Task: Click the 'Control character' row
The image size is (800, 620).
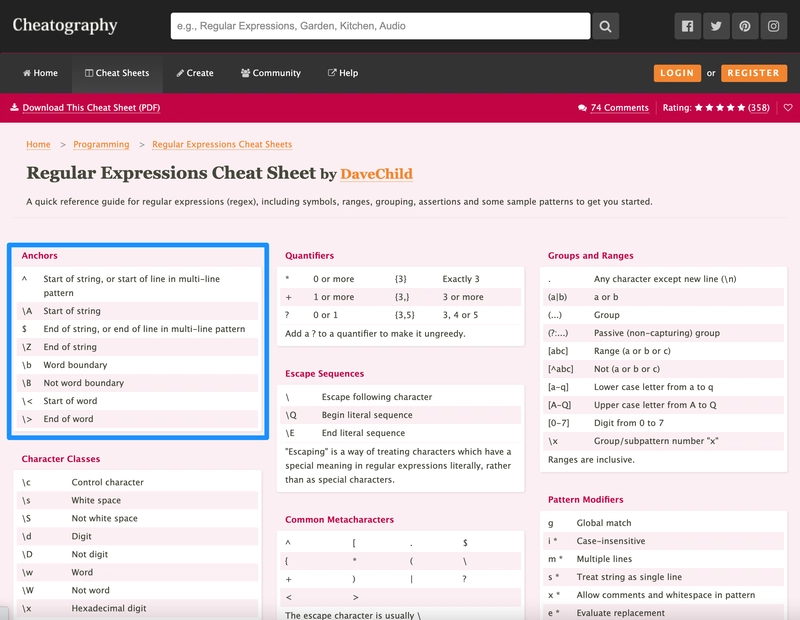Action: (137, 482)
